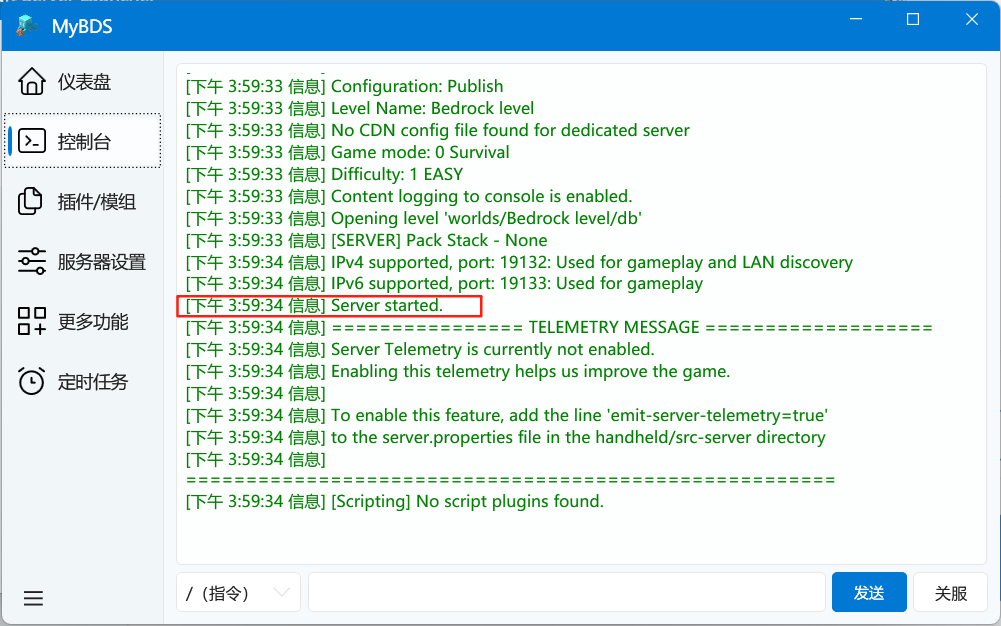Minimize the MyBDS window
1001x626 pixels.
(854, 20)
